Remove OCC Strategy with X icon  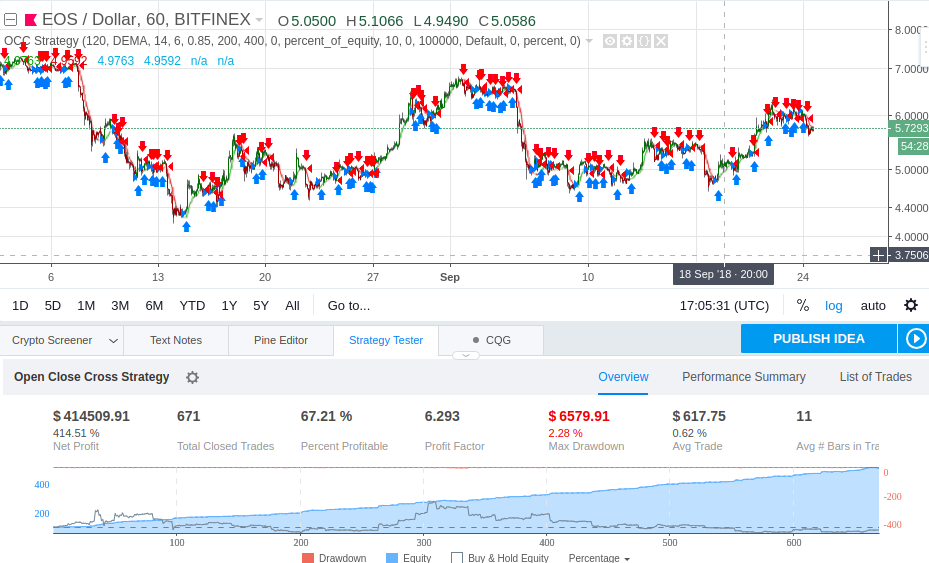click(x=661, y=41)
